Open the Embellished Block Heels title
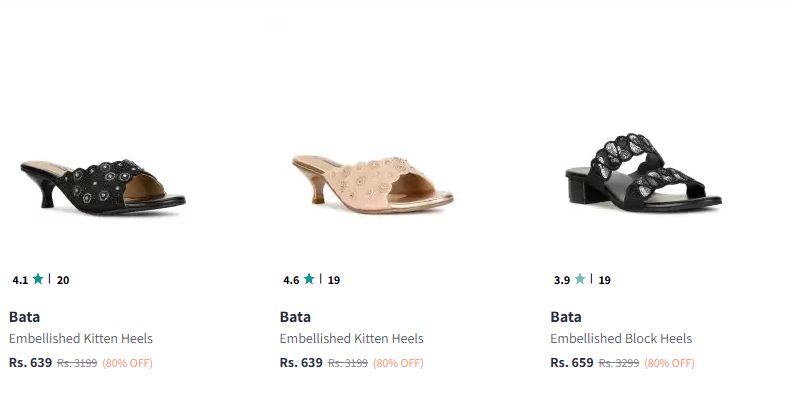 621,339
